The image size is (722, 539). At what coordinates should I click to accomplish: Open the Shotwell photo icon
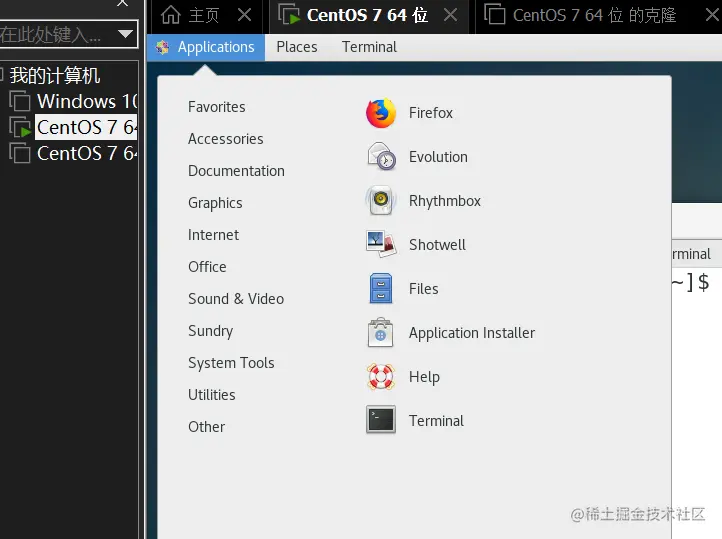pos(381,244)
